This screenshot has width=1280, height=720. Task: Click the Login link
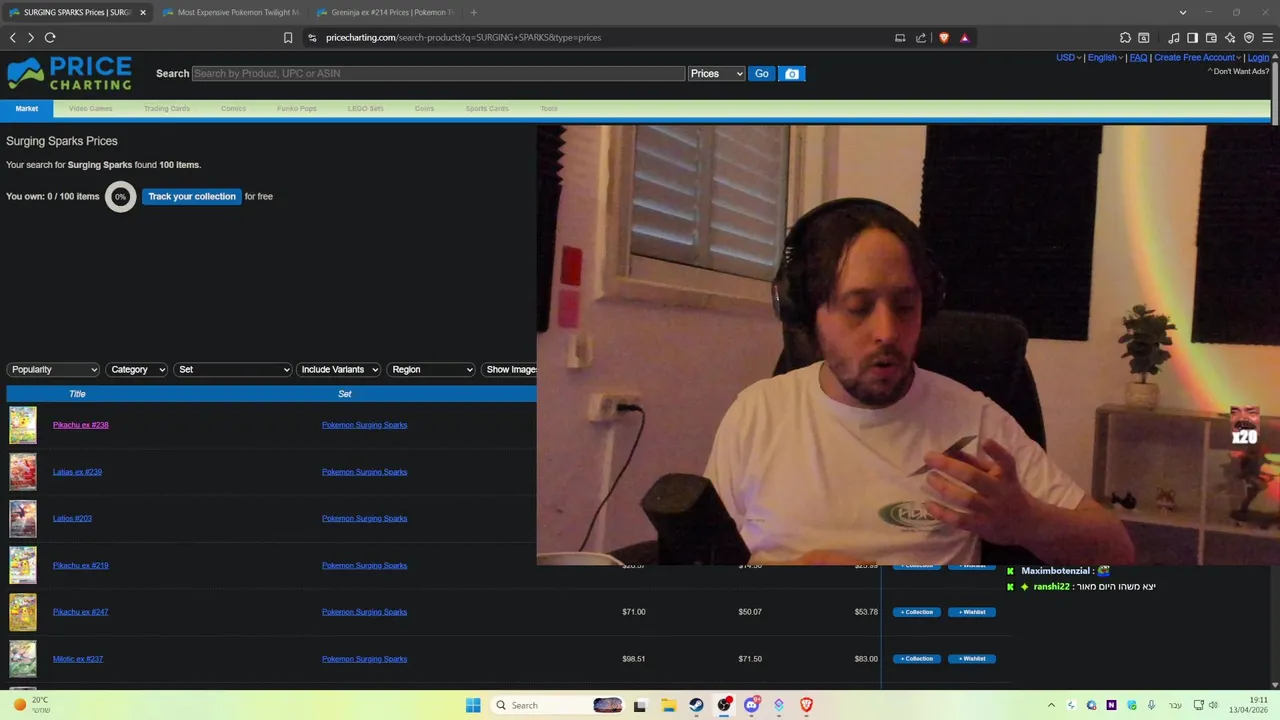point(1258,58)
